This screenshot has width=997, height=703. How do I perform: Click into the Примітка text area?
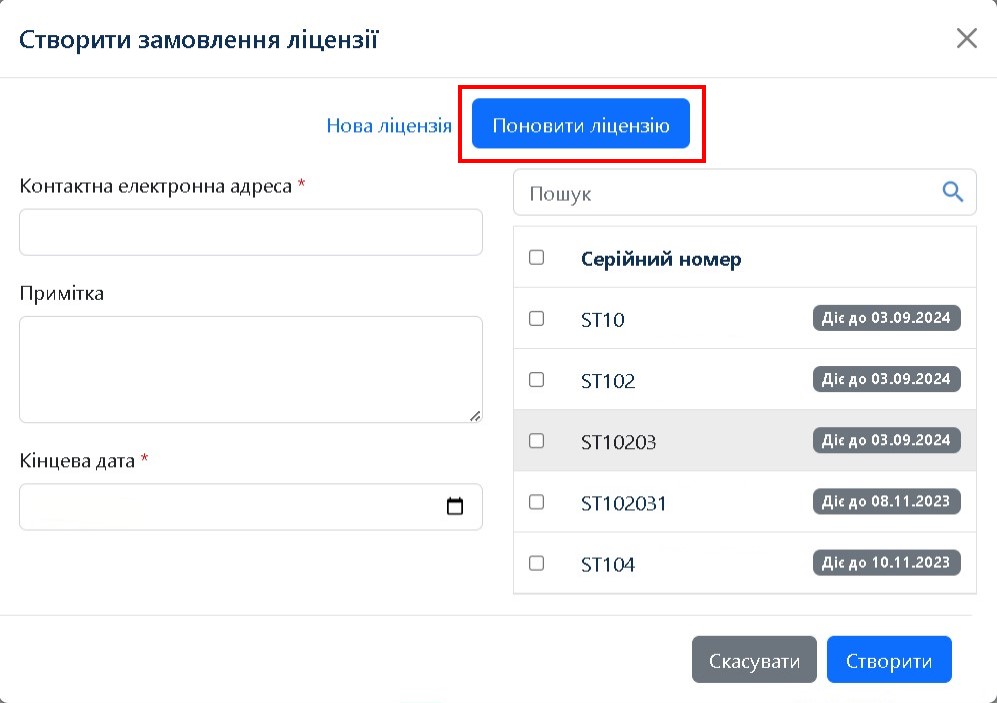pyautogui.click(x=251, y=369)
